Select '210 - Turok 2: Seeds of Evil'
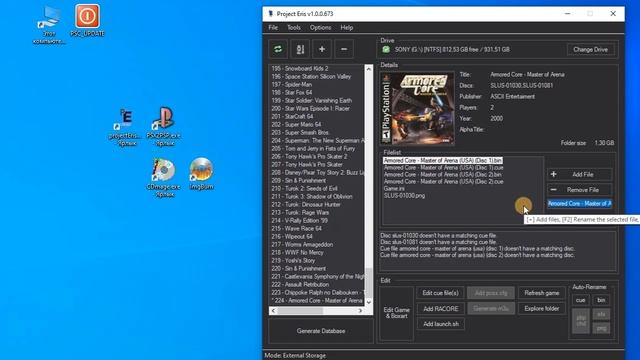 tap(304, 189)
